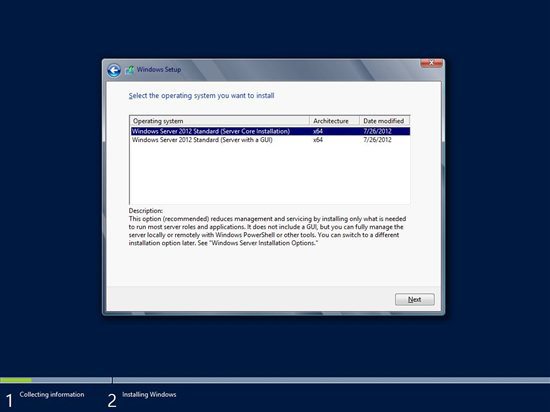550x412 pixels.
Task: Click the 7/26/2012 date in the GUI row
Action: tap(377, 140)
